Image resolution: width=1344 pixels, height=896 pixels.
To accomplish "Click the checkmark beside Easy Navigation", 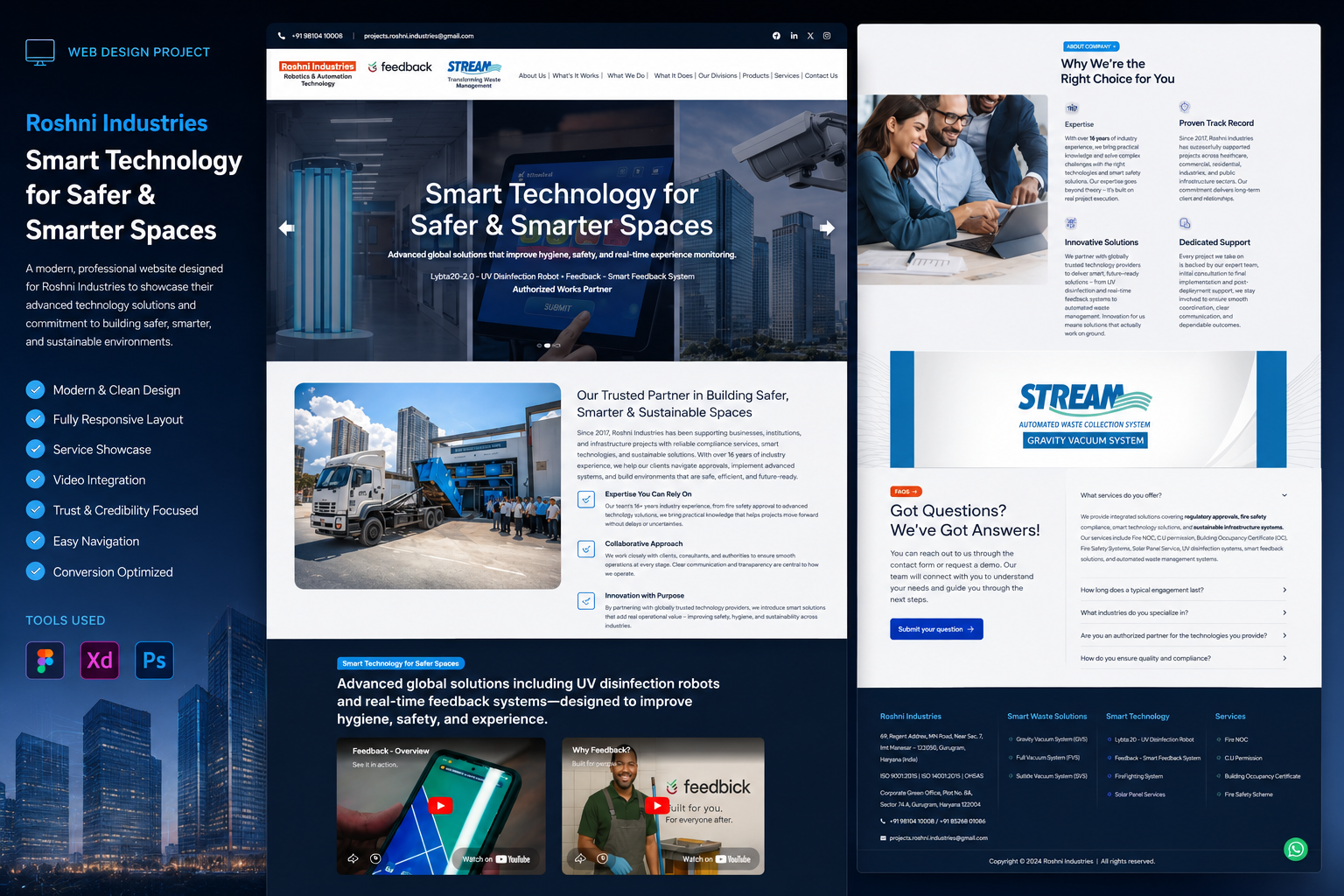I will 35,541.
